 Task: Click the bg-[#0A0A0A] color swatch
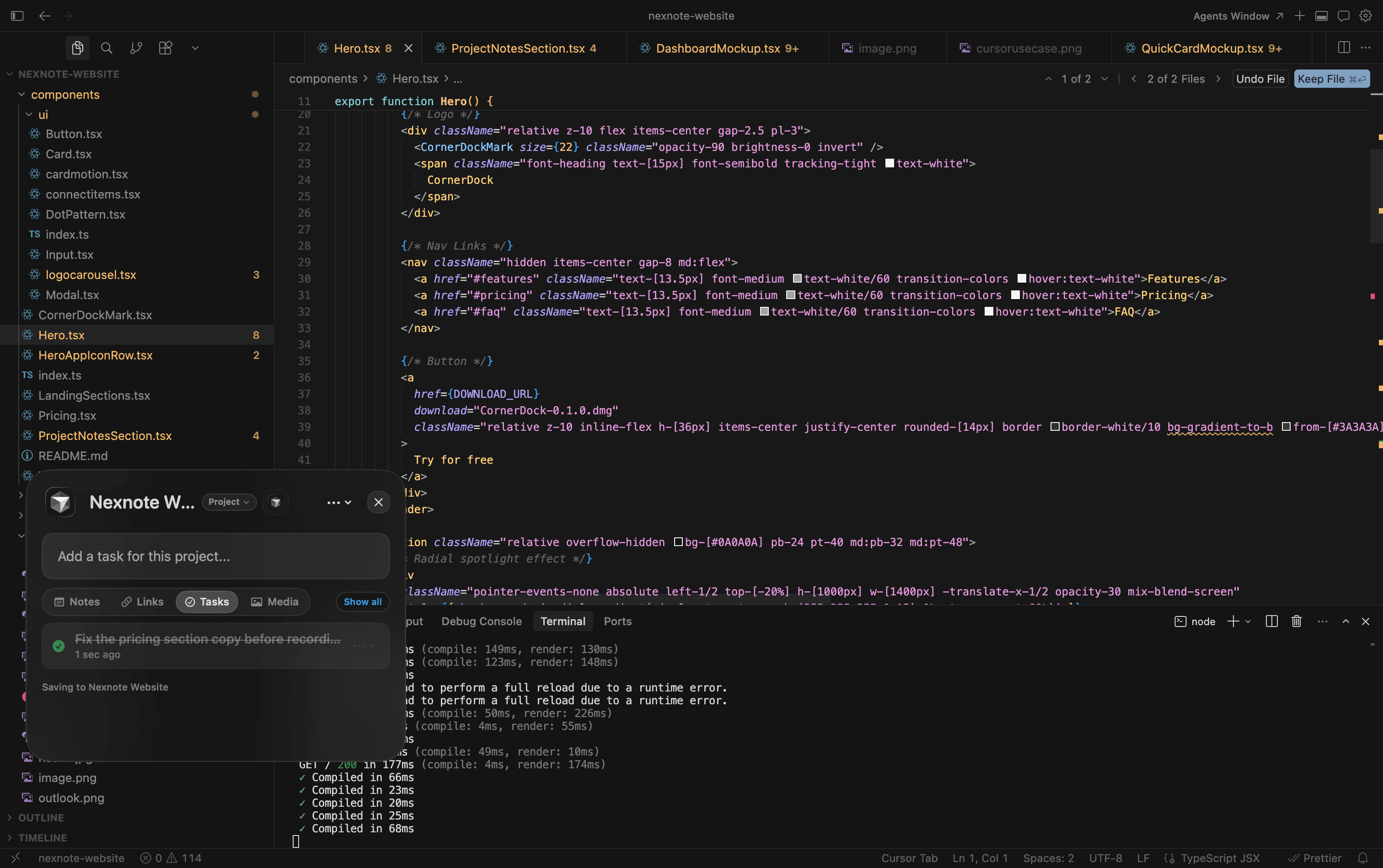(x=678, y=542)
